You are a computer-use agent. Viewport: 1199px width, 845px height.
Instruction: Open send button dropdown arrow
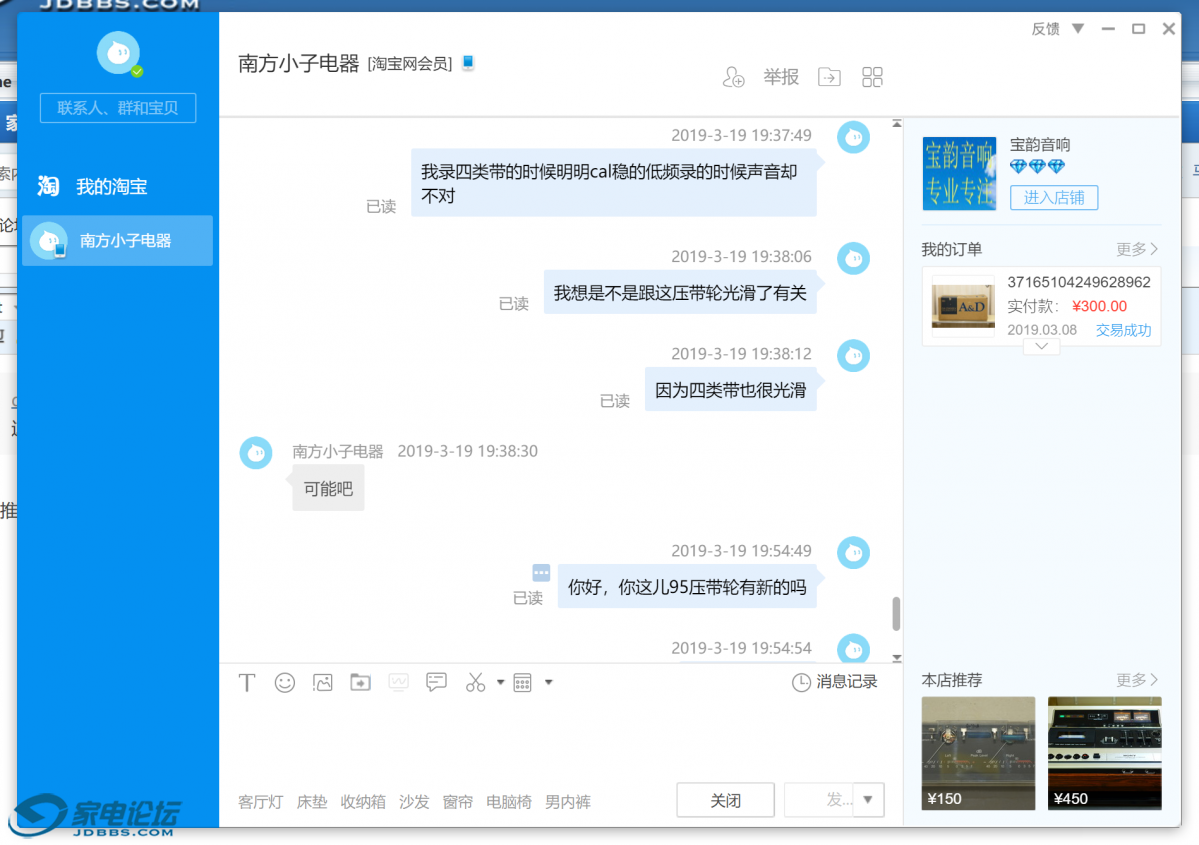coord(868,800)
